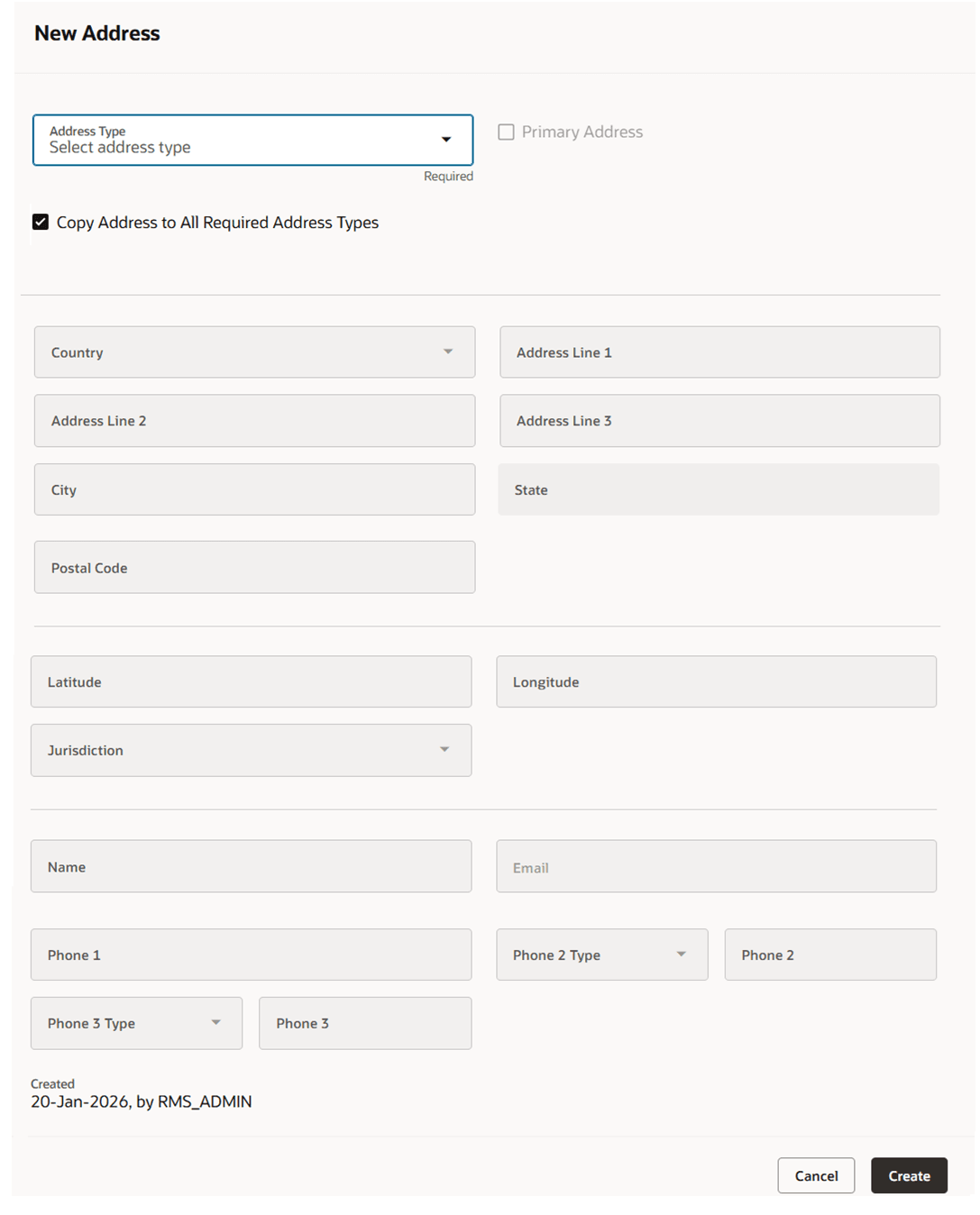
Task: Click the Create button
Action: click(x=909, y=1176)
